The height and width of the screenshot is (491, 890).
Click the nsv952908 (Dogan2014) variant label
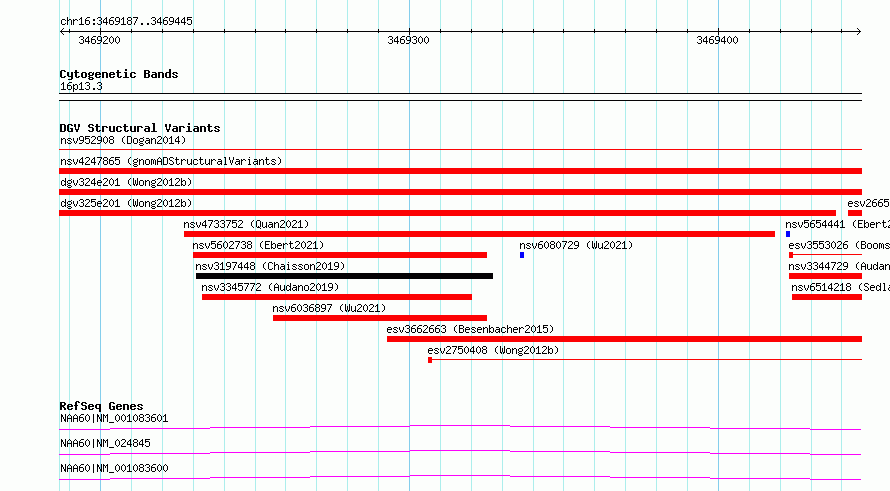click(123, 140)
